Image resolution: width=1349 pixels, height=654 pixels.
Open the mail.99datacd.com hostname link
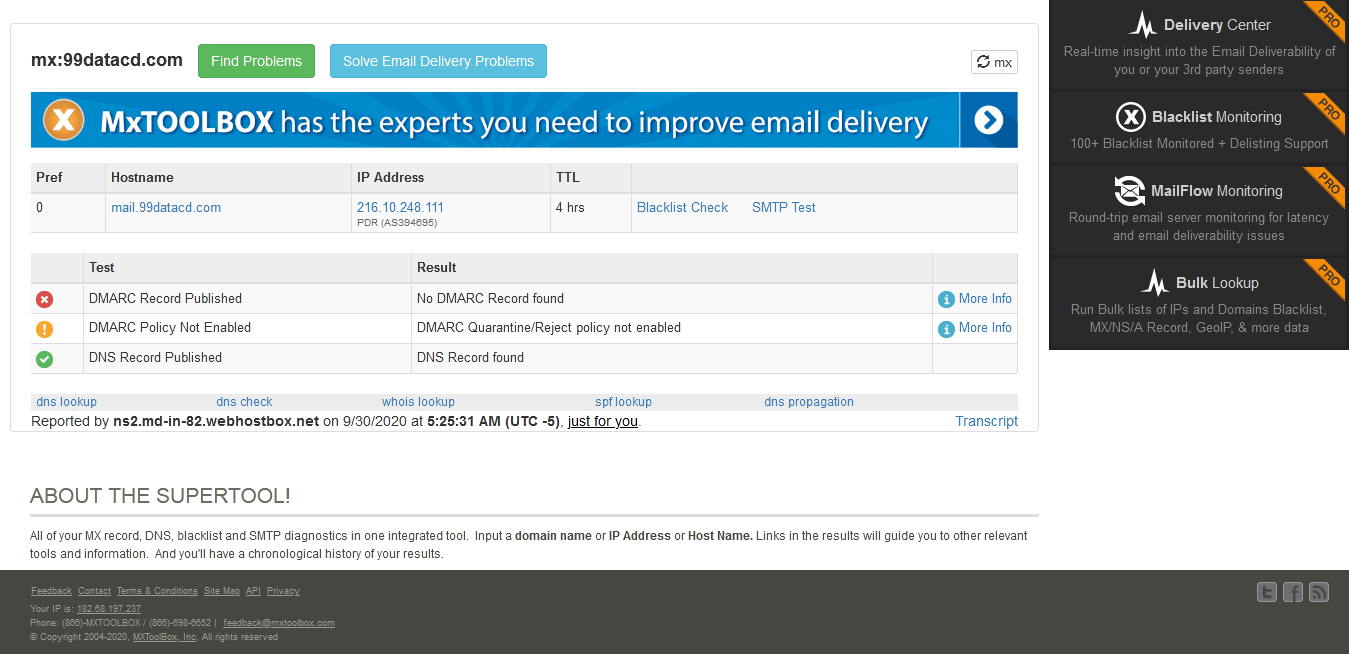tap(166, 208)
